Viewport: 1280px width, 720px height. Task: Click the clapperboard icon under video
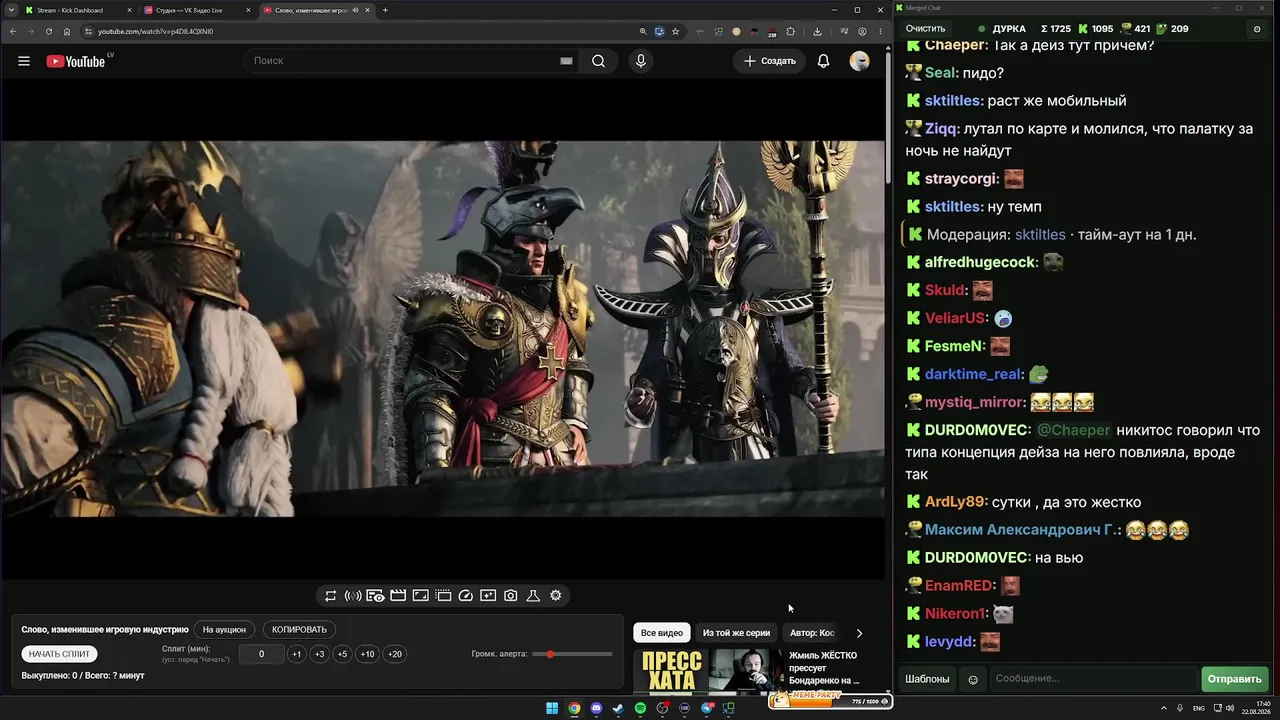tap(398, 596)
